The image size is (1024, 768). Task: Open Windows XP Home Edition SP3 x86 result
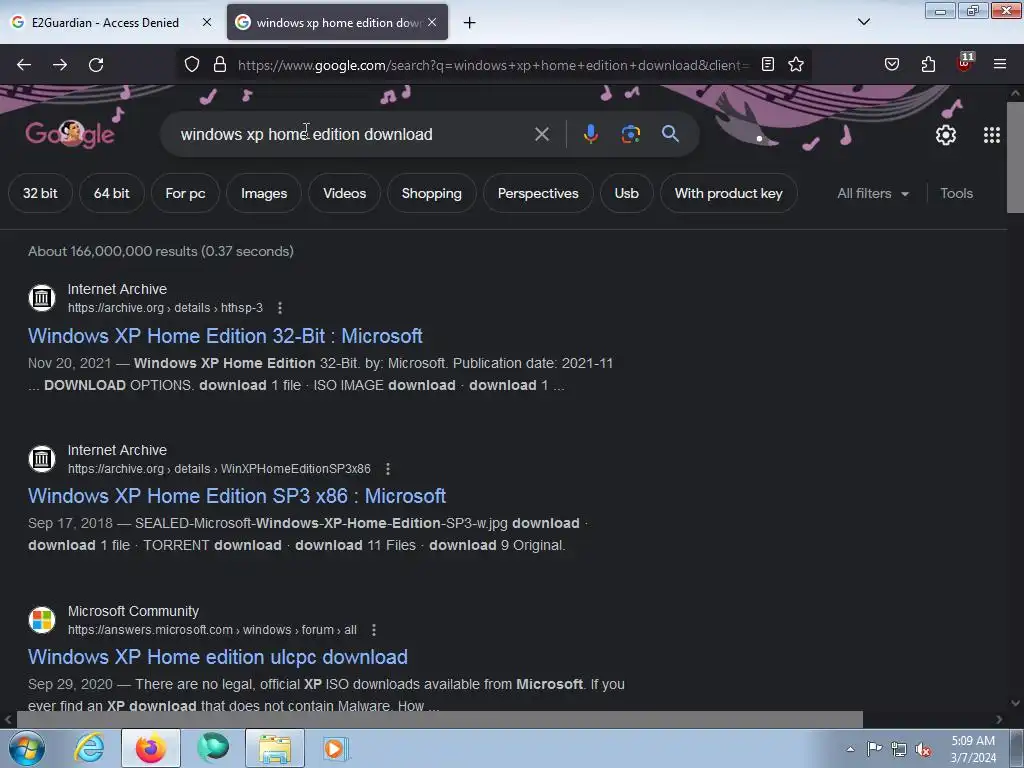[x=236, y=496]
